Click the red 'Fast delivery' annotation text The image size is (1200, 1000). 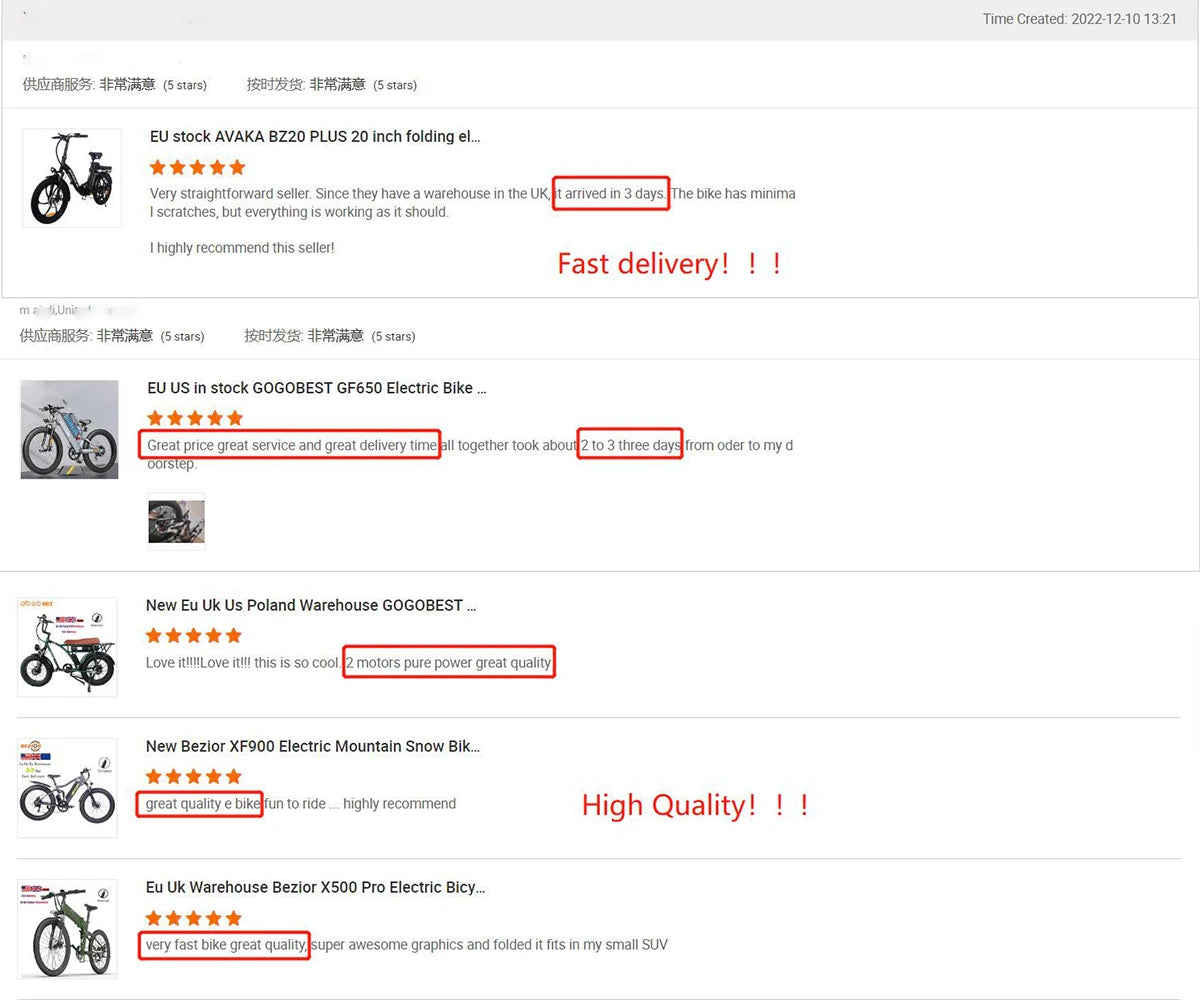[670, 264]
